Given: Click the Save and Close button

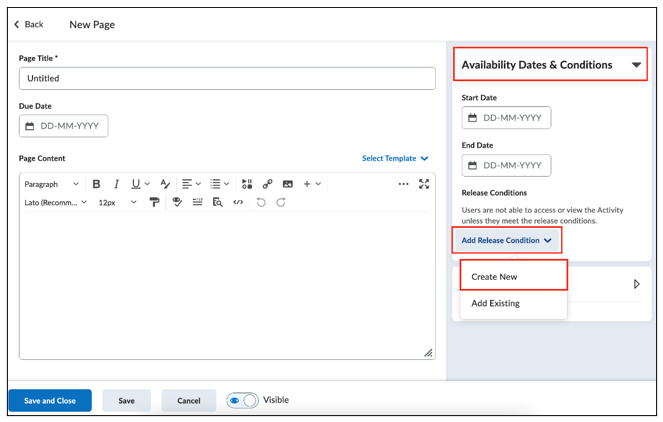Looking at the screenshot, I should click(50, 400).
